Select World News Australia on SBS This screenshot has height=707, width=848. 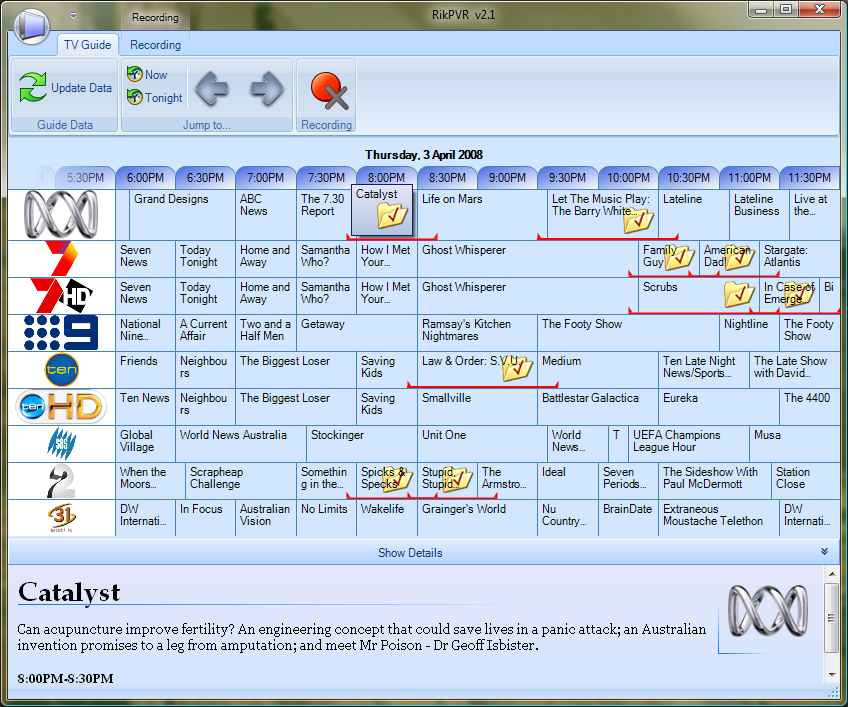coord(241,444)
